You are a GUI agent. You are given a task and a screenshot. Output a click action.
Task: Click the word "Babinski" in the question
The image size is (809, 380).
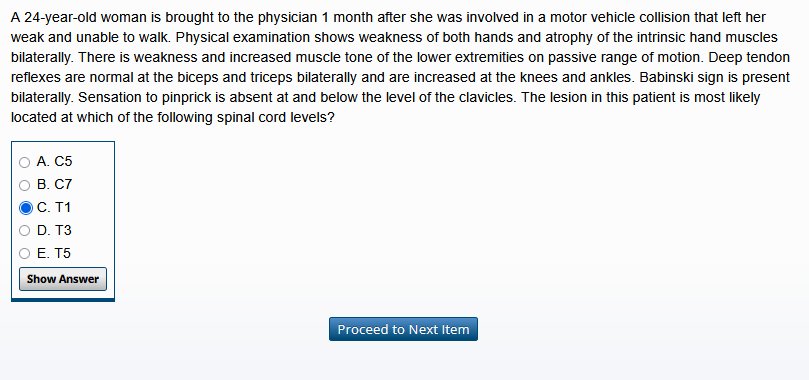pos(663,77)
